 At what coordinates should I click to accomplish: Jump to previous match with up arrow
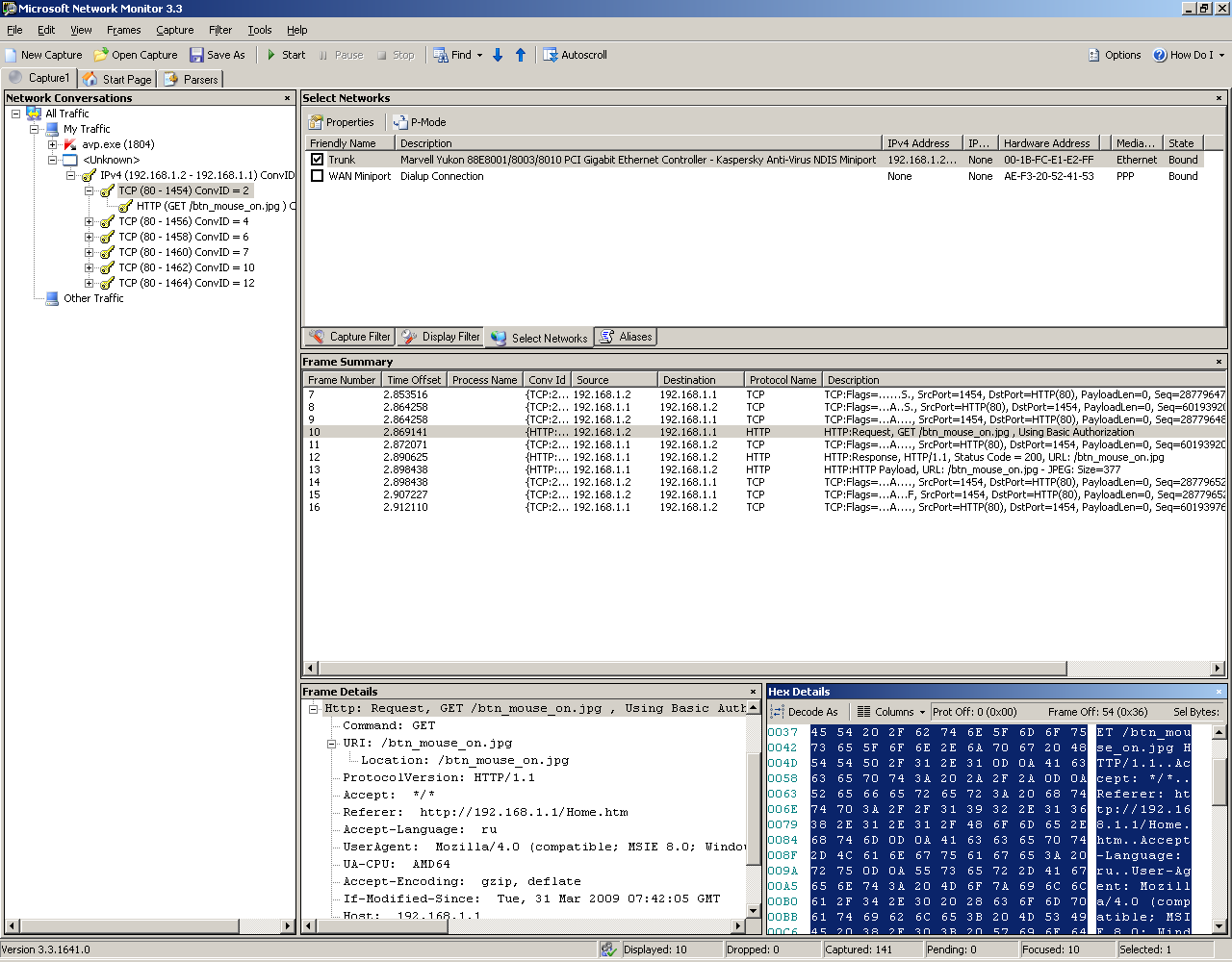521,55
